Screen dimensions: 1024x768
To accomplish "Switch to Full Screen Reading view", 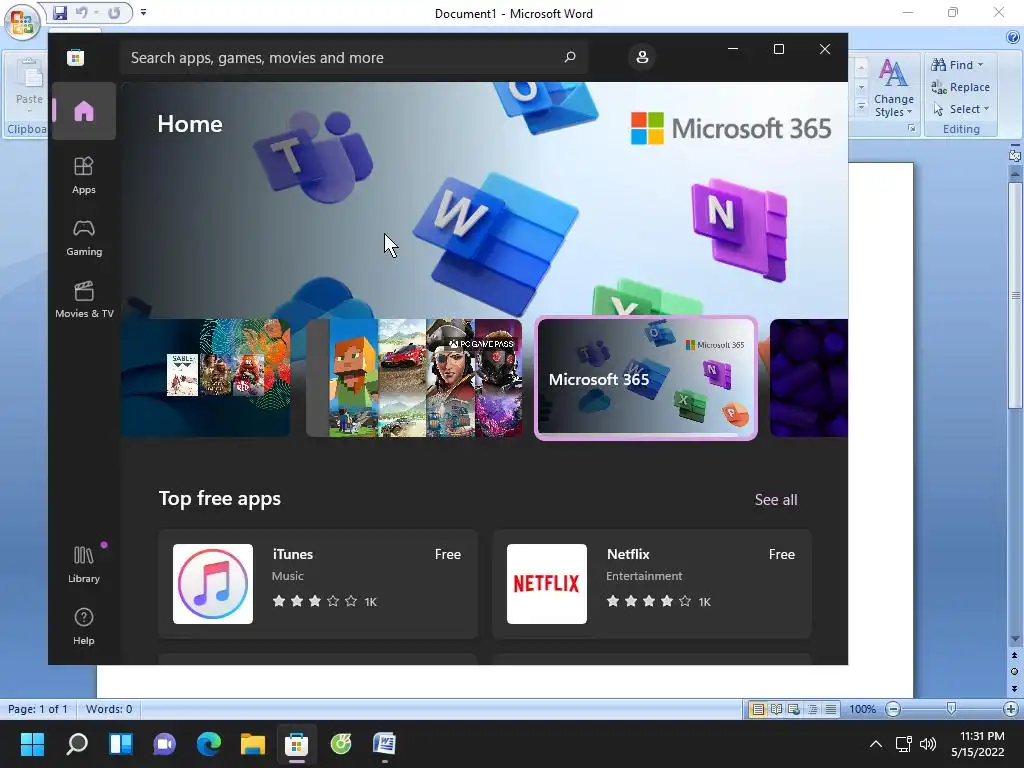I will pyautogui.click(x=776, y=709).
